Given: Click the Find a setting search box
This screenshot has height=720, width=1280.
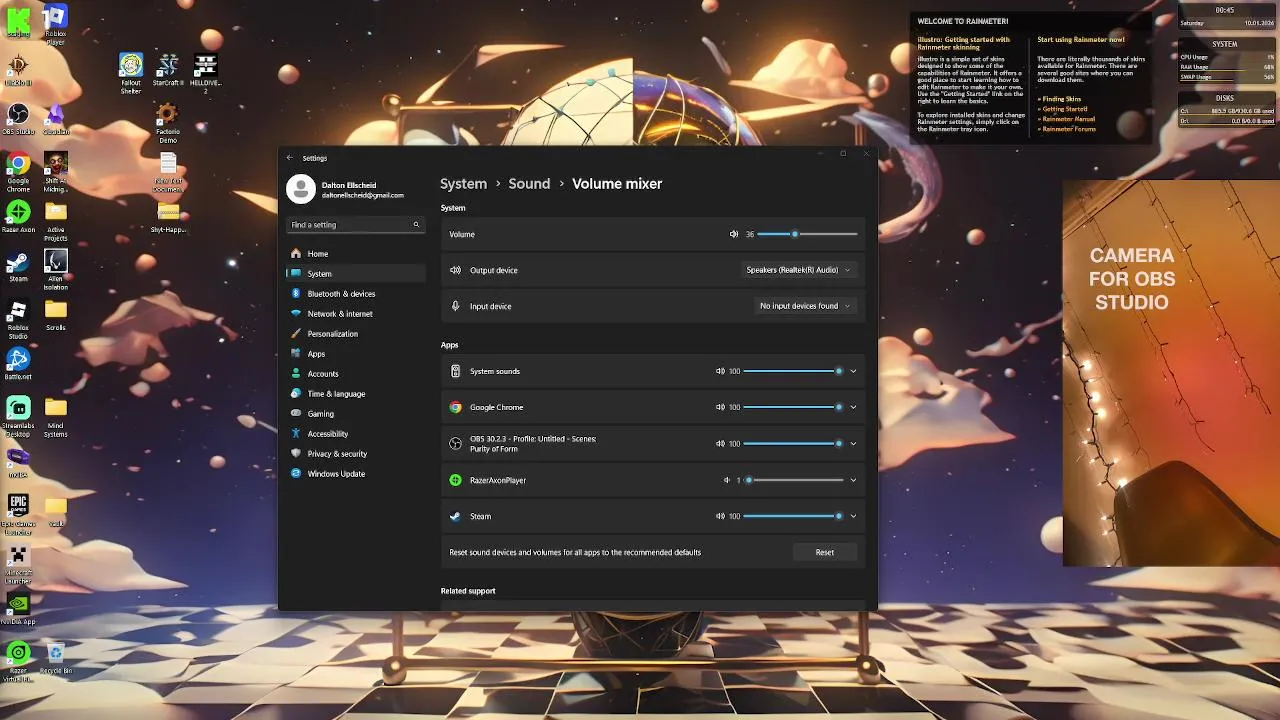Looking at the screenshot, I should click(x=355, y=225).
